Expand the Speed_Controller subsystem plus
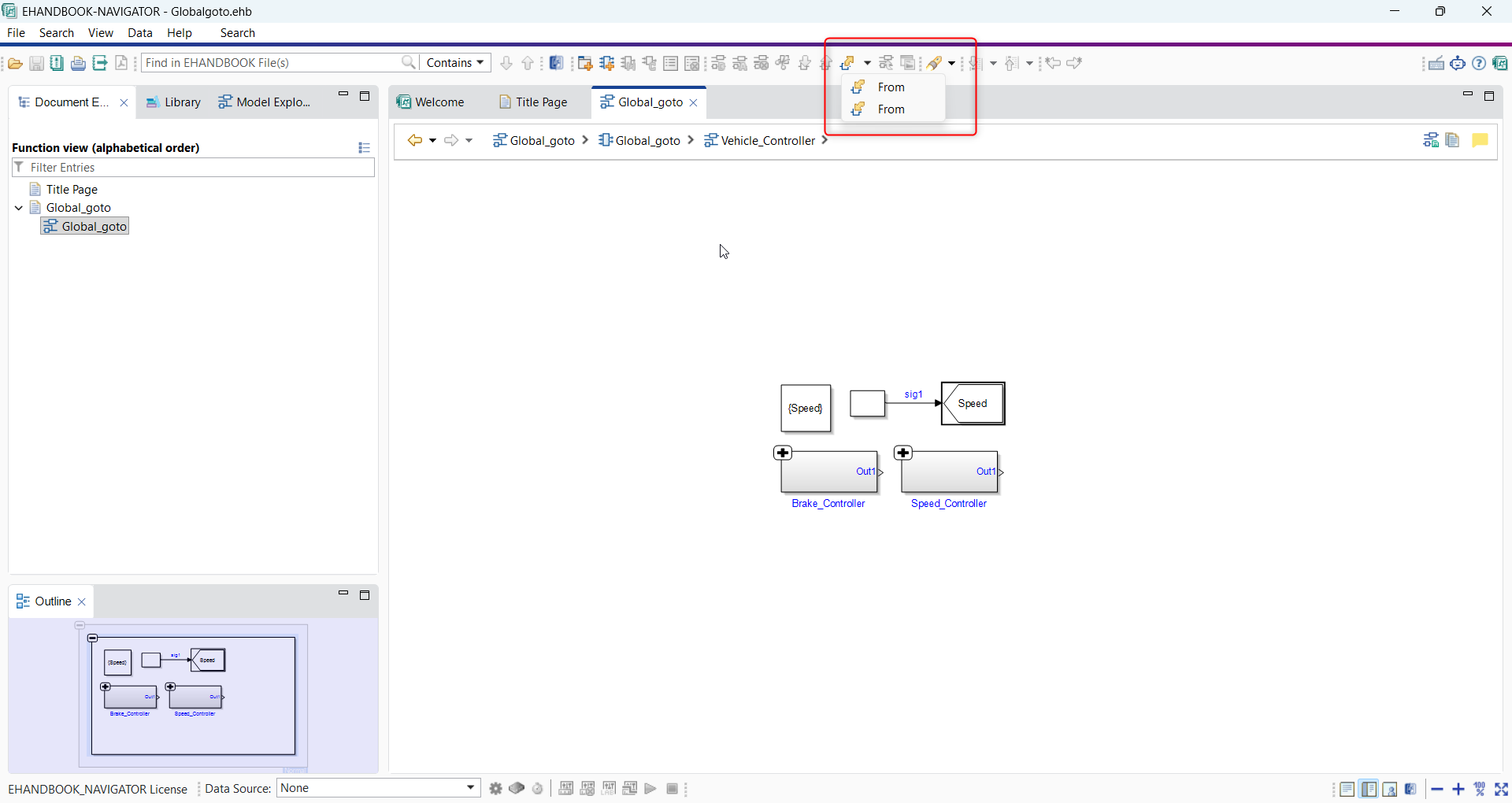 pyautogui.click(x=903, y=453)
